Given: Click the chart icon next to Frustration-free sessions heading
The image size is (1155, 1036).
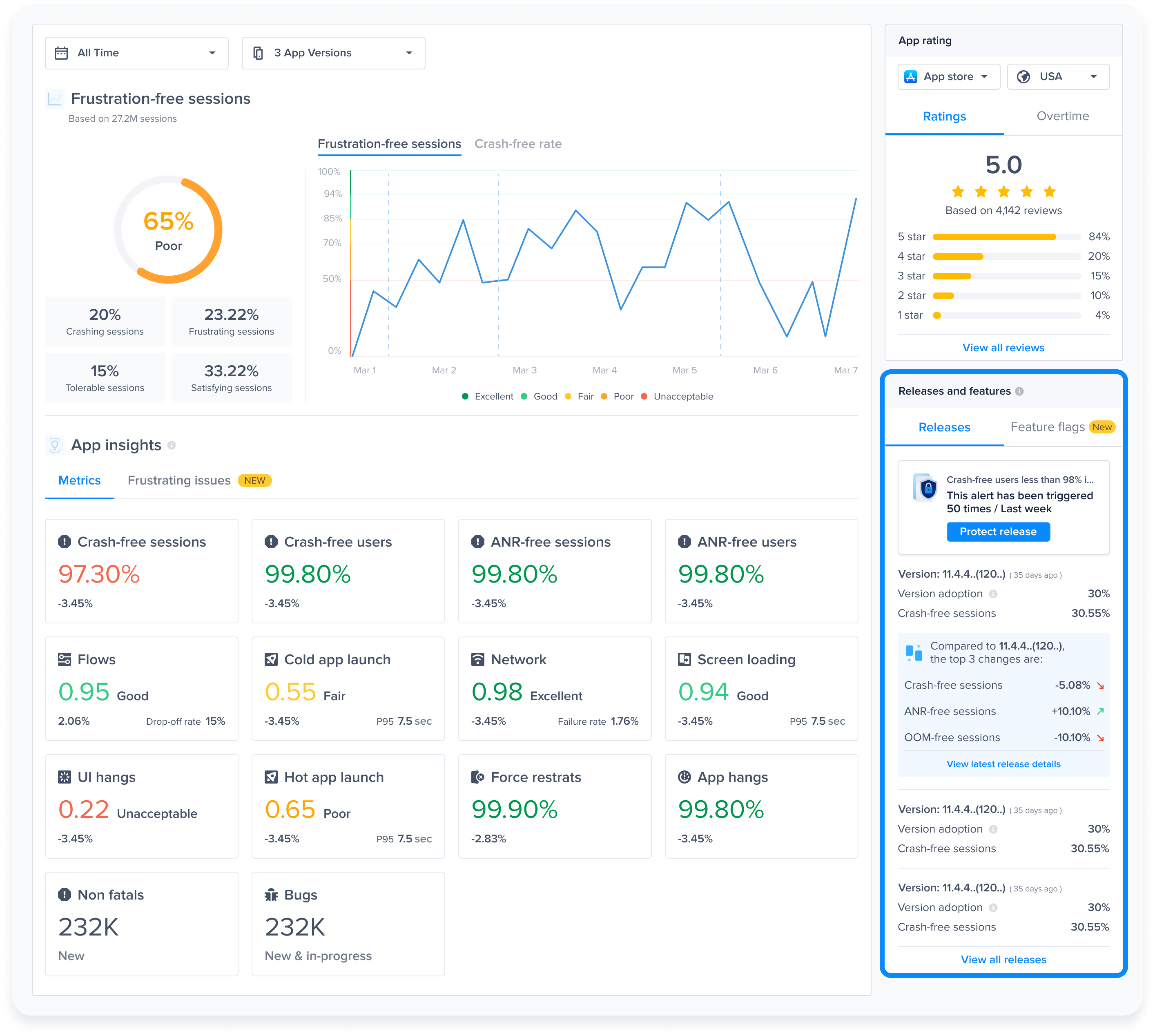Looking at the screenshot, I should tap(55, 98).
